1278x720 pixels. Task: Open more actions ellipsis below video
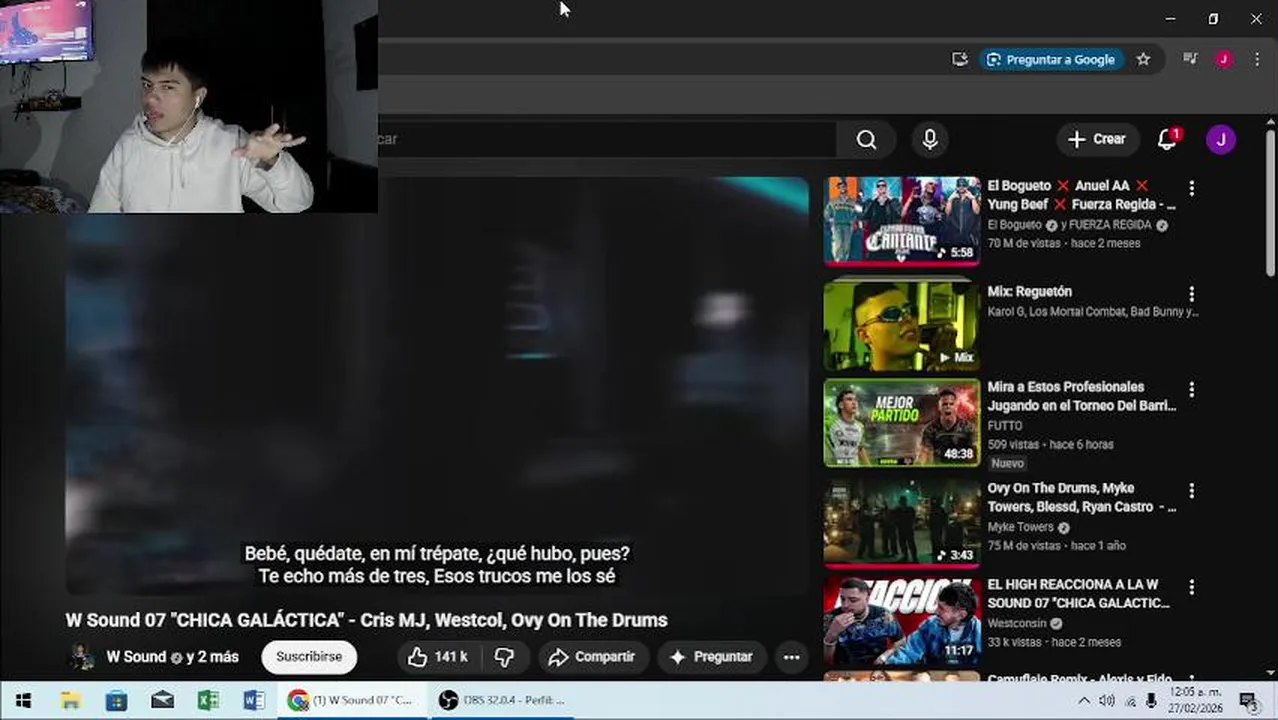[x=791, y=657]
